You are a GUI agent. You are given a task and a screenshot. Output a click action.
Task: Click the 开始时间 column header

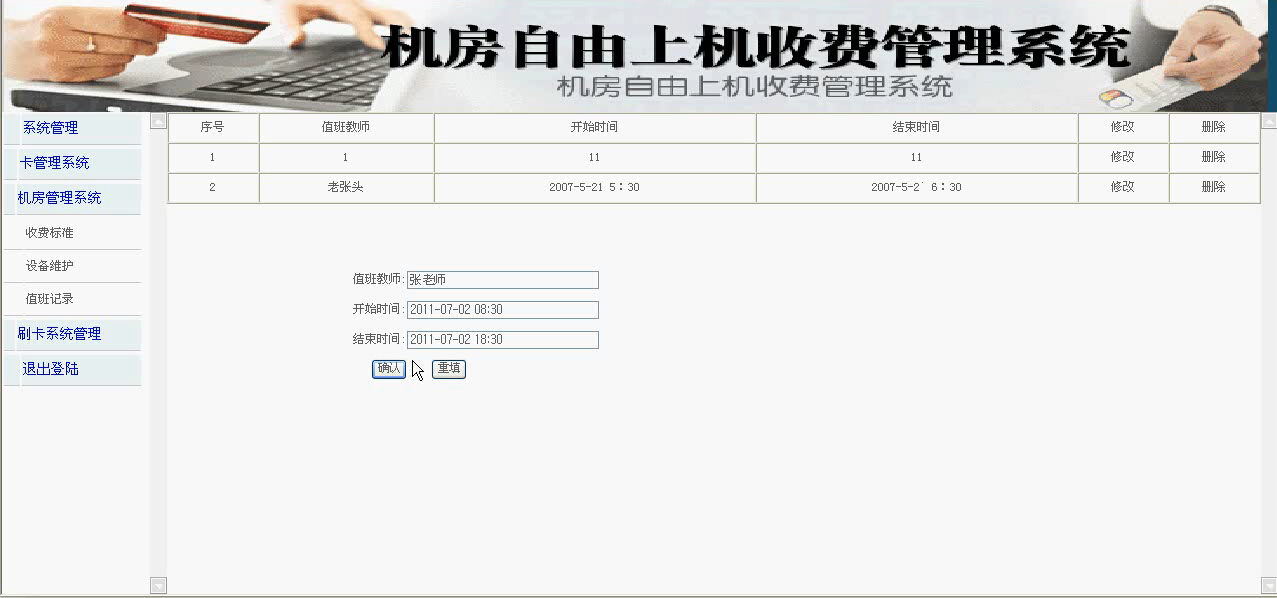pyautogui.click(x=595, y=128)
